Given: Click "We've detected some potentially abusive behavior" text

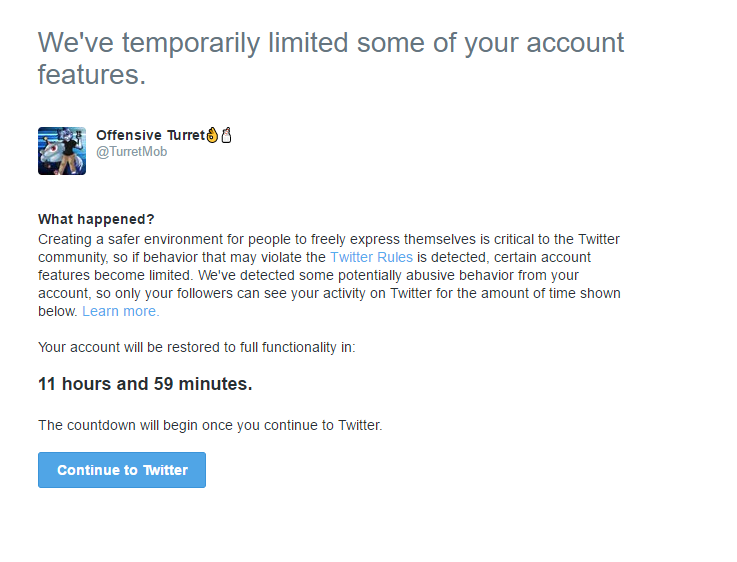Looking at the screenshot, I should point(370,275).
